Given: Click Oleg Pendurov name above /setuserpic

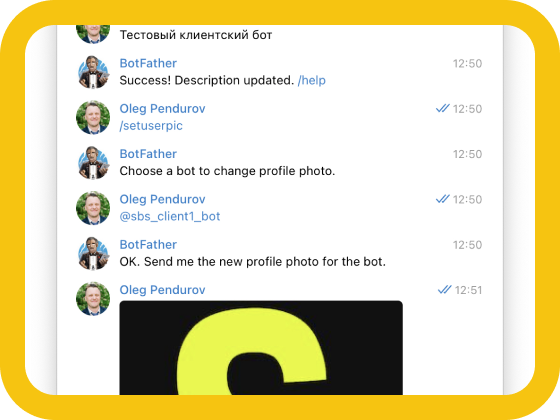Looking at the screenshot, I should (162, 109).
